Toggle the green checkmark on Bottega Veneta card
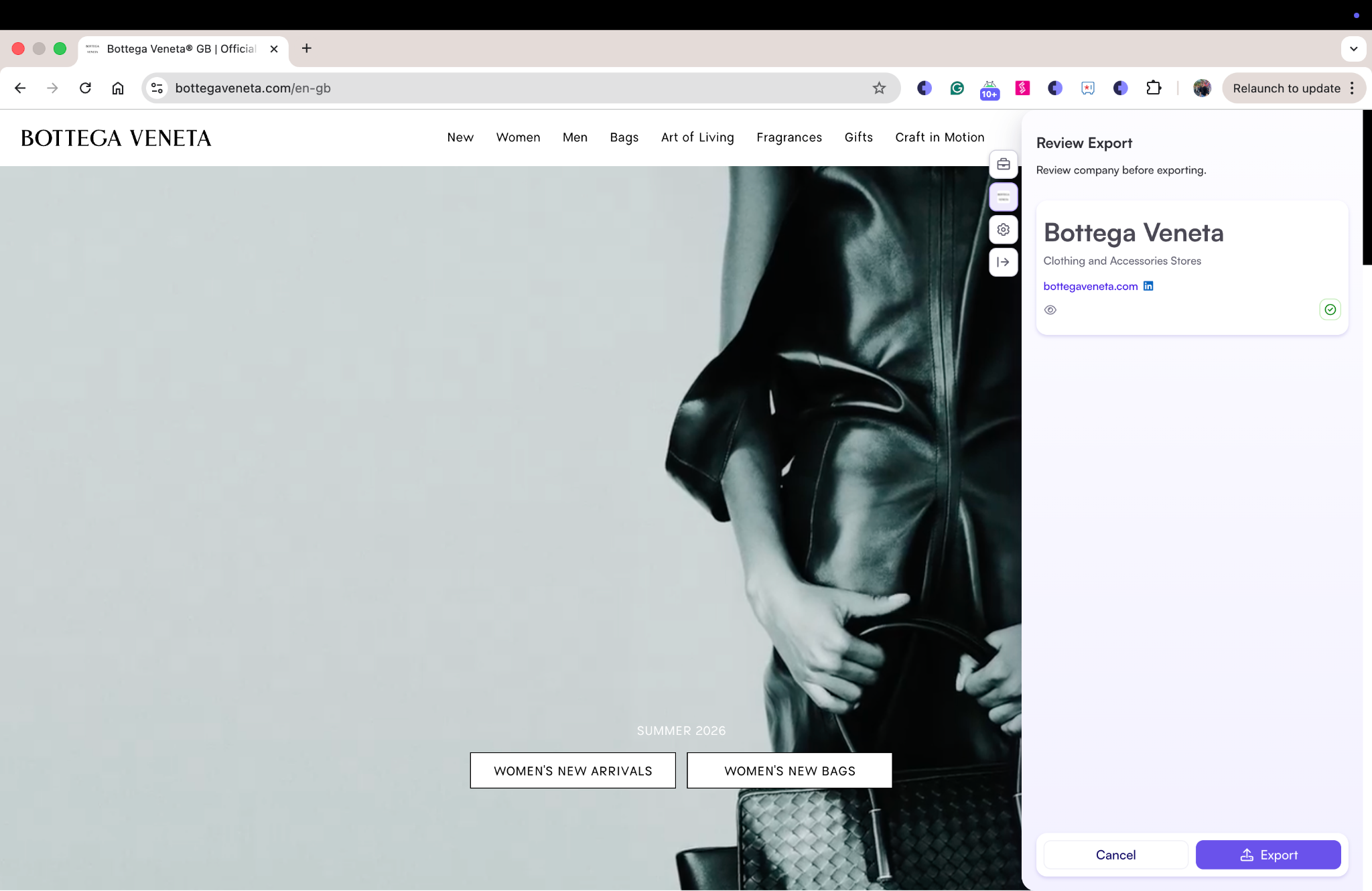The image size is (1372, 891). tap(1330, 310)
